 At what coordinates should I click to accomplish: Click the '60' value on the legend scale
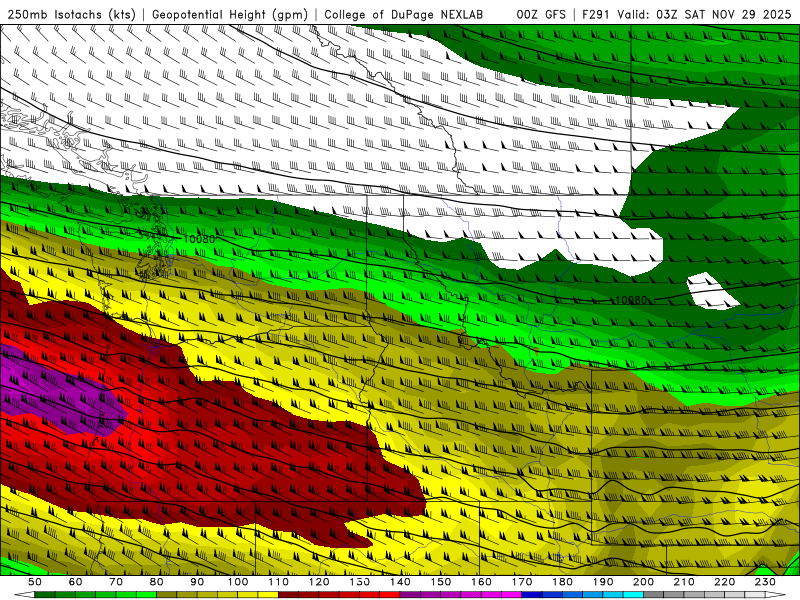point(75,582)
